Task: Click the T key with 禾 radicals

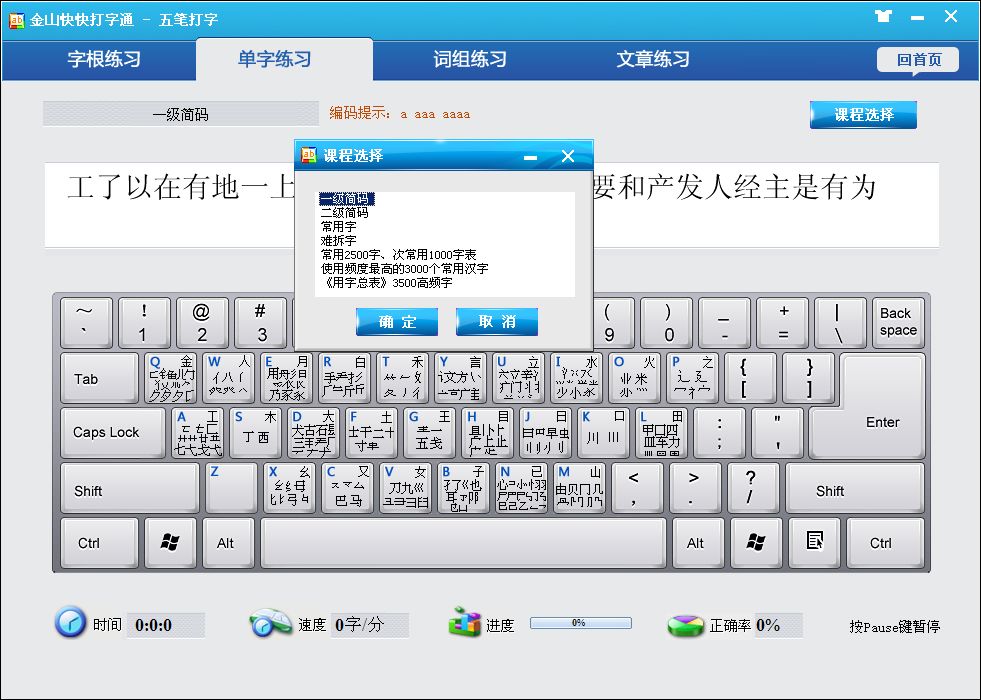Action: click(403, 378)
